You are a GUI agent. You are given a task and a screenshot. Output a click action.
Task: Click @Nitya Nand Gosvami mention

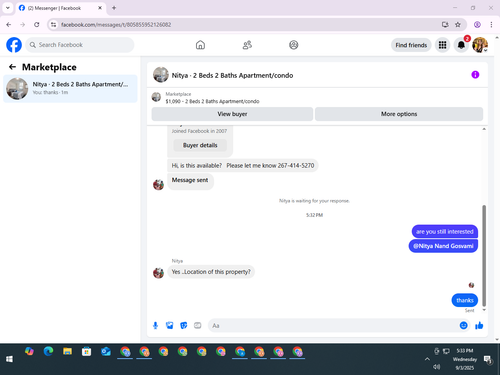[x=443, y=246]
